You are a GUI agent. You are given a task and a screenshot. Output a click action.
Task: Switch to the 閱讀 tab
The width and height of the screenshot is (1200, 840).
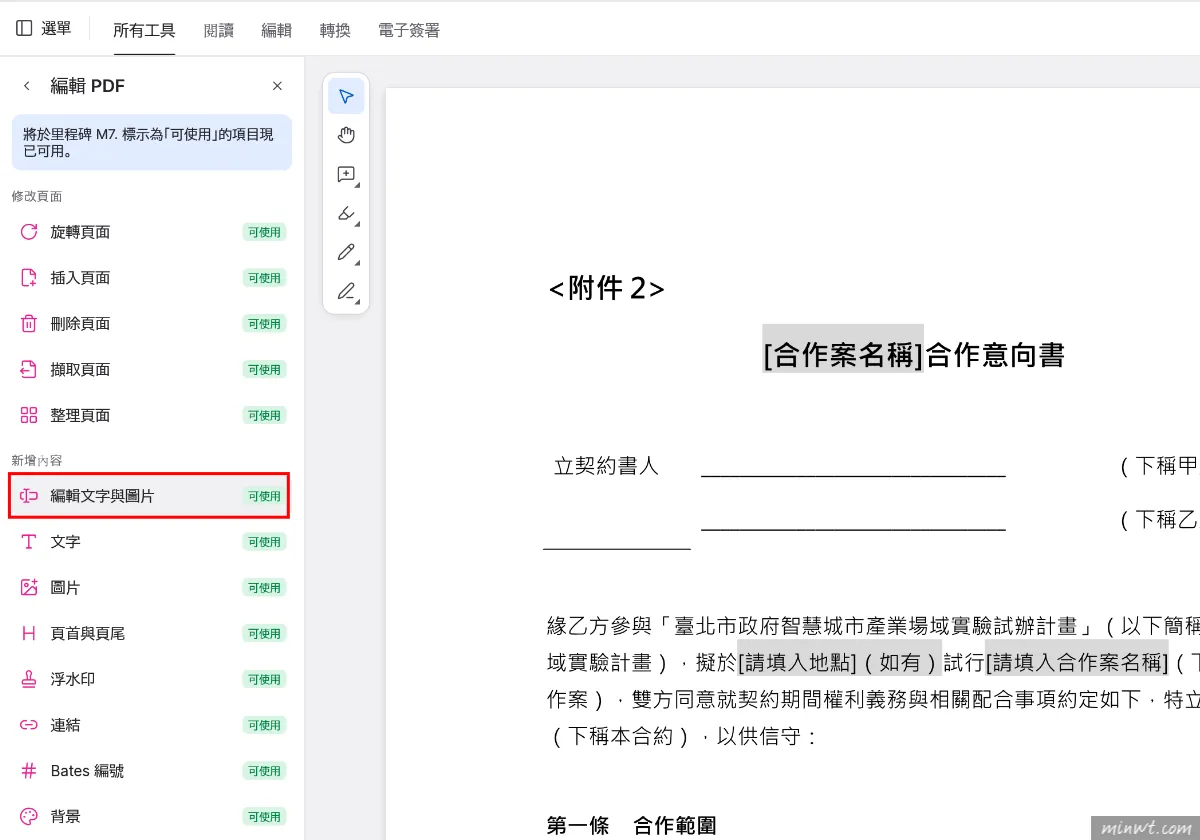tap(218, 31)
